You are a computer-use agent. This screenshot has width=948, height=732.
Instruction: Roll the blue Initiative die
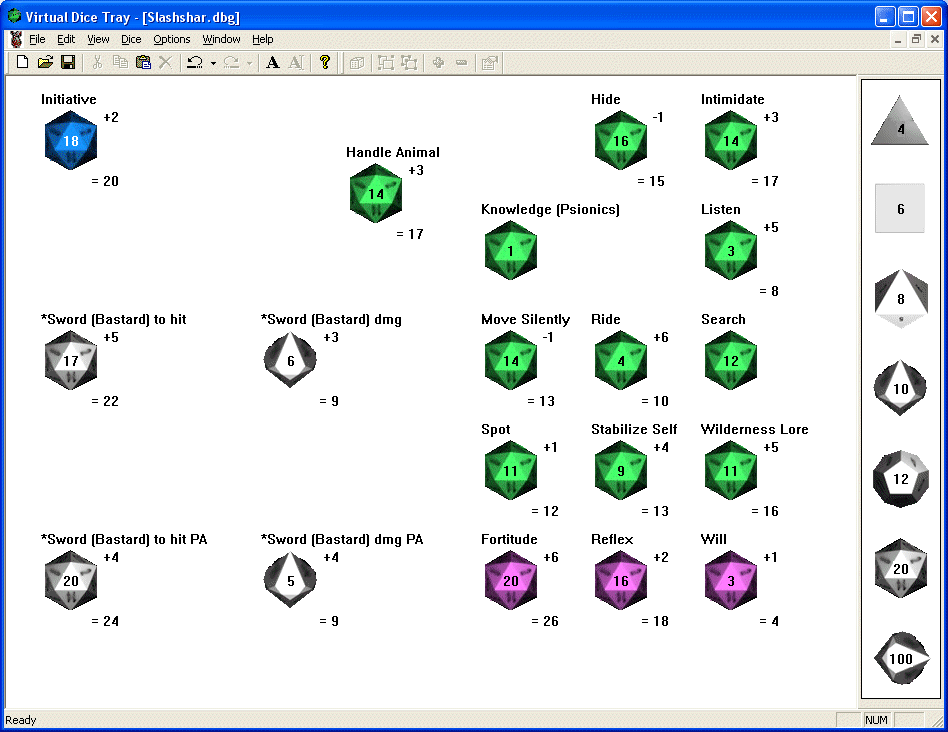click(x=71, y=140)
